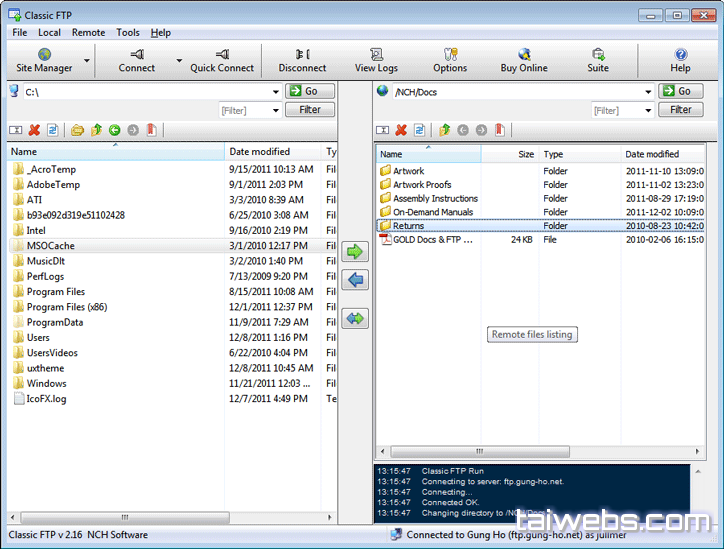Open View Logs

pyautogui.click(x=376, y=60)
